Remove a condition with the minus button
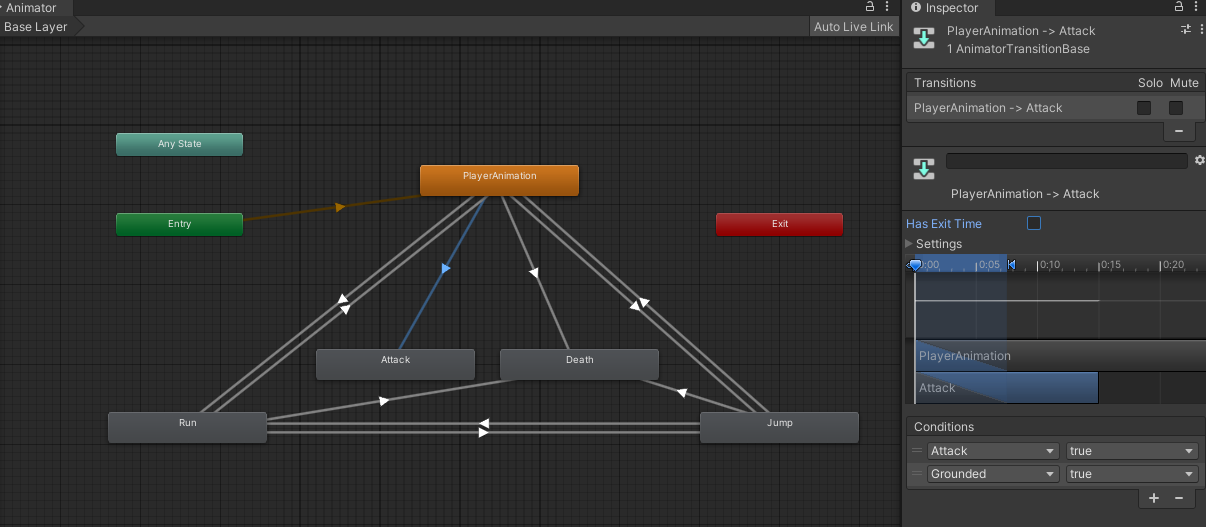 [x=1179, y=498]
